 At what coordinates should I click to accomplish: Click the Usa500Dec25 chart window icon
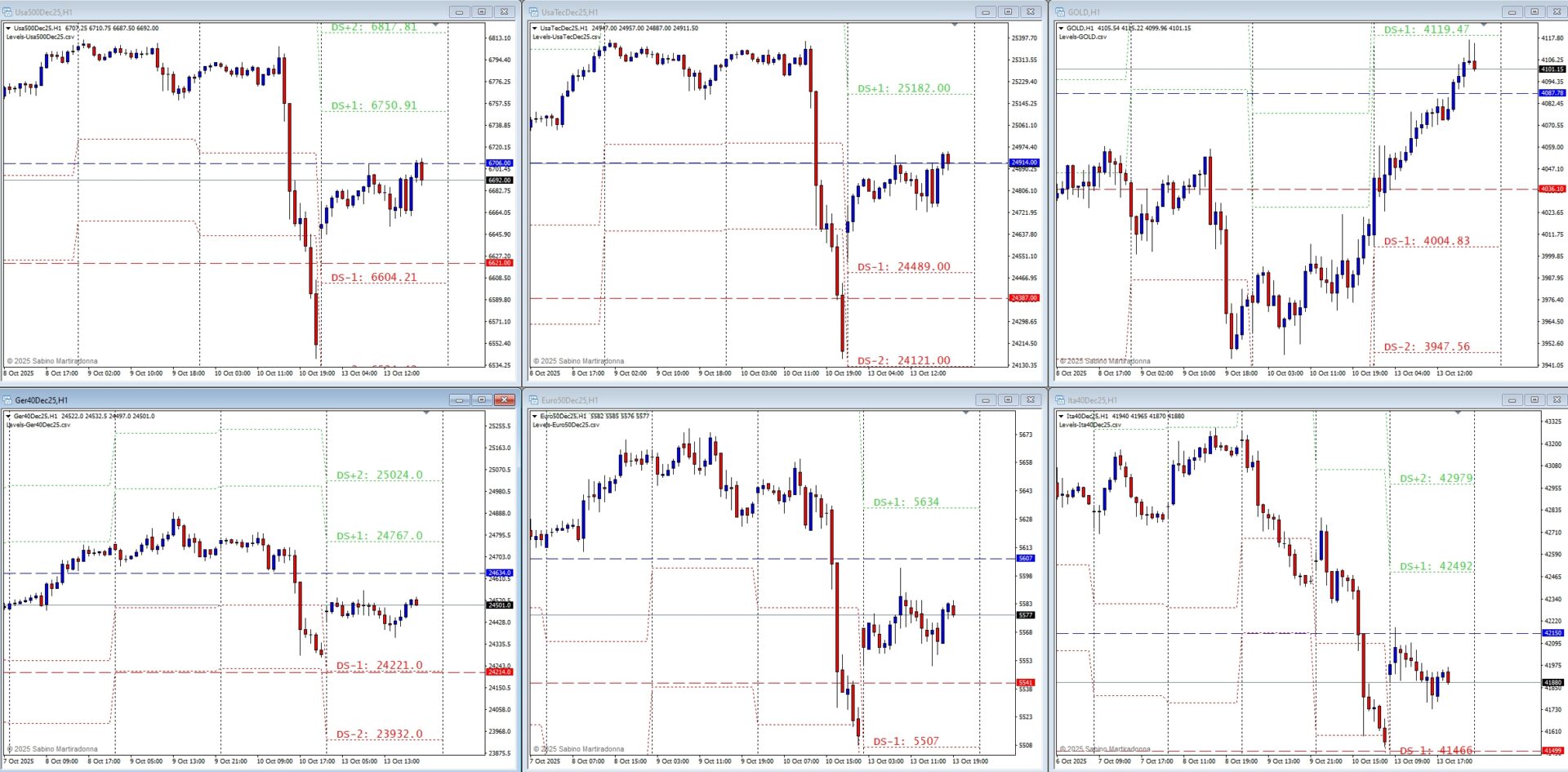coord(8,12)
